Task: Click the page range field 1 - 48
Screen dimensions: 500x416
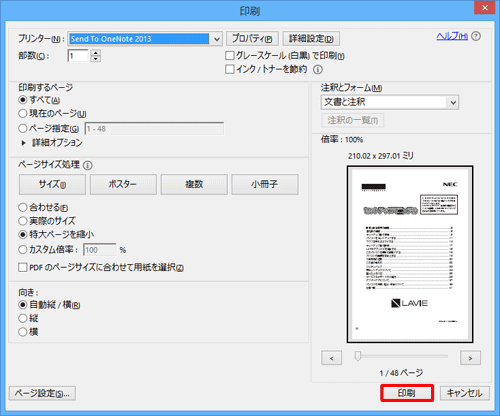Action: [154, 129]
